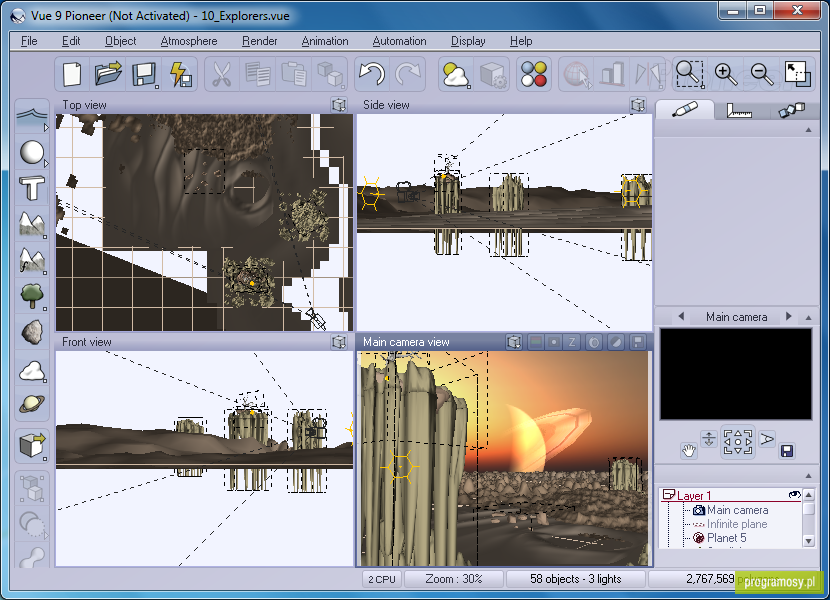Click the cube with gear icon
Image resolution: width=830 pixels, height=600 pixels.
tap(492, 74)
